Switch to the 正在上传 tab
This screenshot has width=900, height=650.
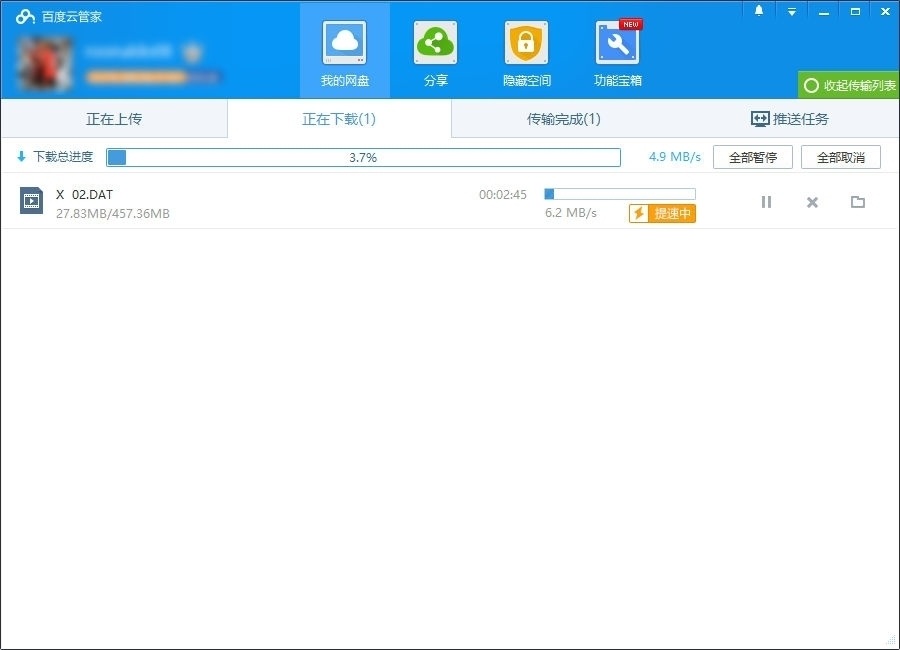[112, 118]
